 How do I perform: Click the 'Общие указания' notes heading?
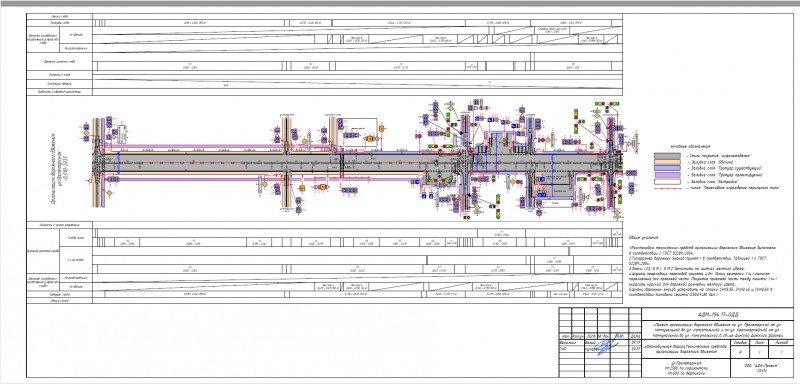tap(644, 238)
